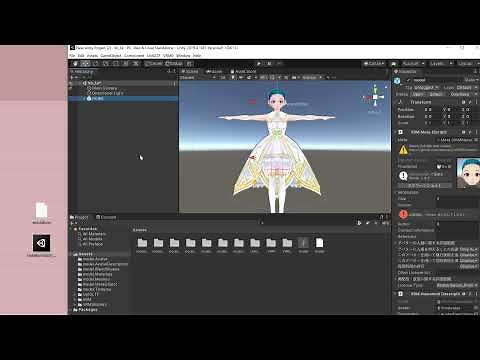The height and width of the screenshot is (360, 480).
Task: Click the Pause button
Action: 269,63
